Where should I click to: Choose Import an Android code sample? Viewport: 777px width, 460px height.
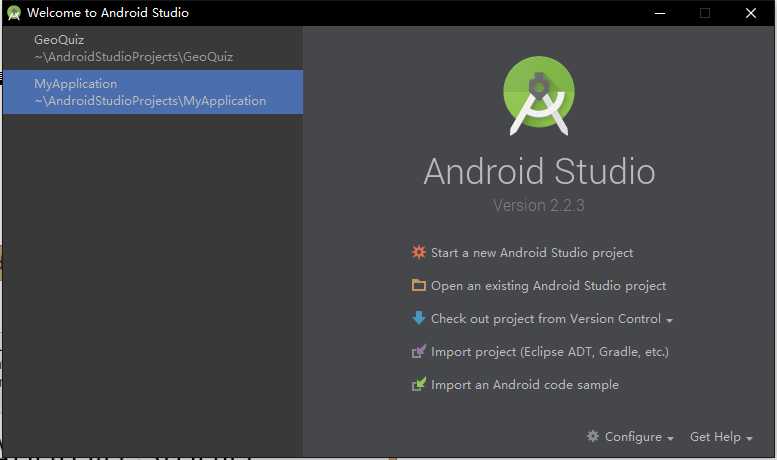(x=525, y=385)
